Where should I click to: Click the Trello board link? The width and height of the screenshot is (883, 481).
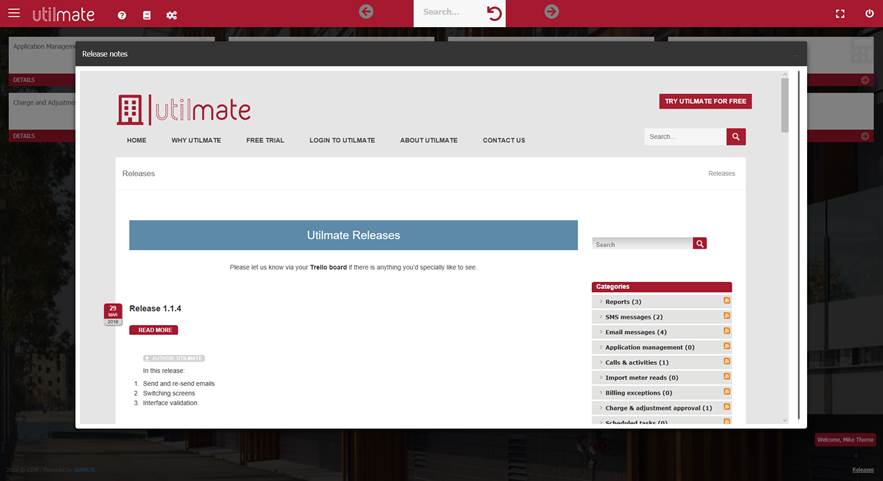pos(328,267)
